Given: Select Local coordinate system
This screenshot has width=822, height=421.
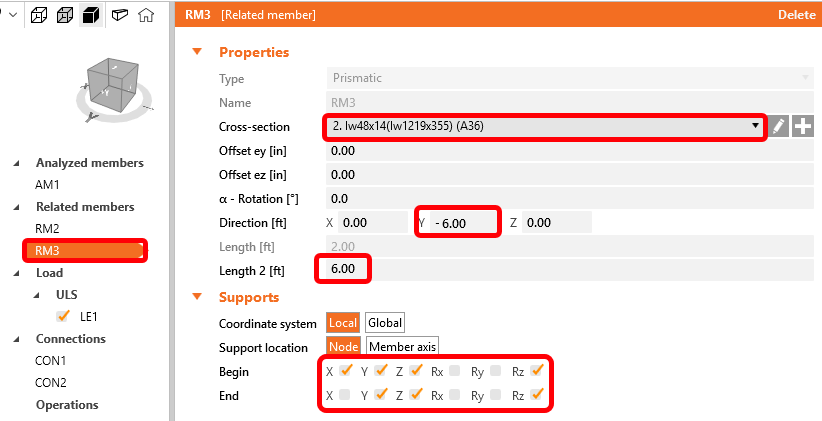Looking at the screenshot, I should click(x=343, y=323).
